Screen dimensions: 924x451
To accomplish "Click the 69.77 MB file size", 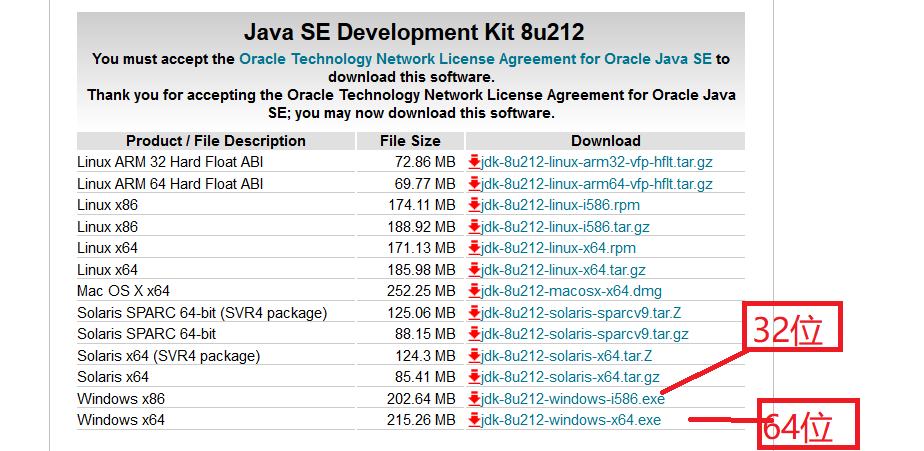I will [425, 184].
